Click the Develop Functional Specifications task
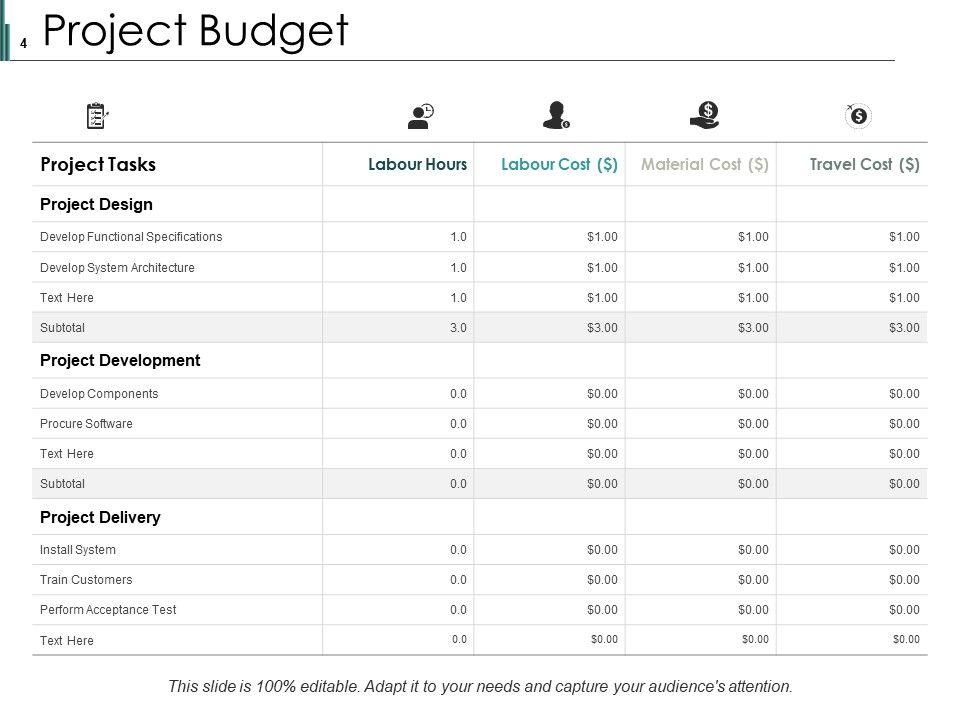 tap(131, 237)
